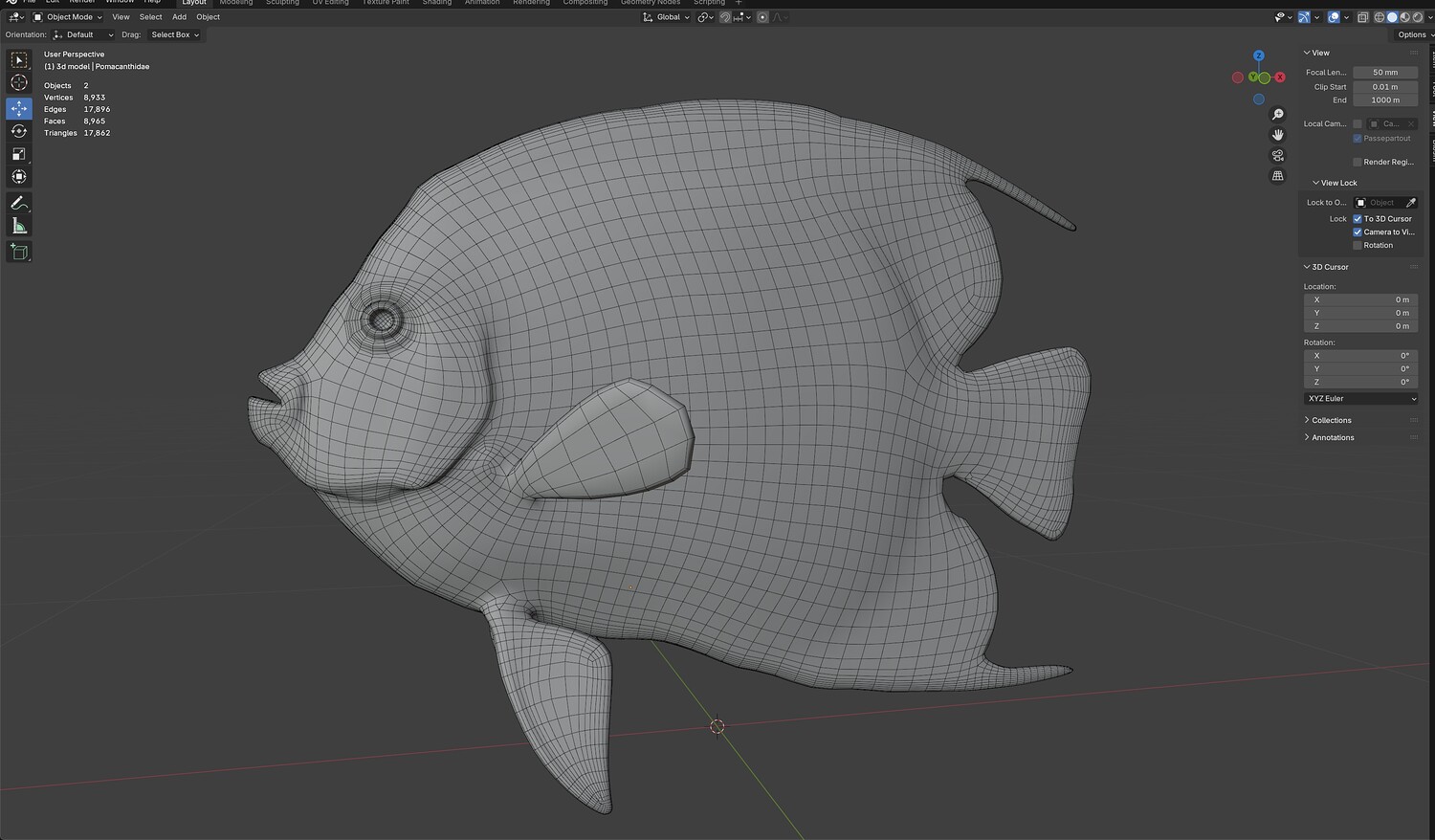Click the pan hand viewport icon

point(1277,135)
